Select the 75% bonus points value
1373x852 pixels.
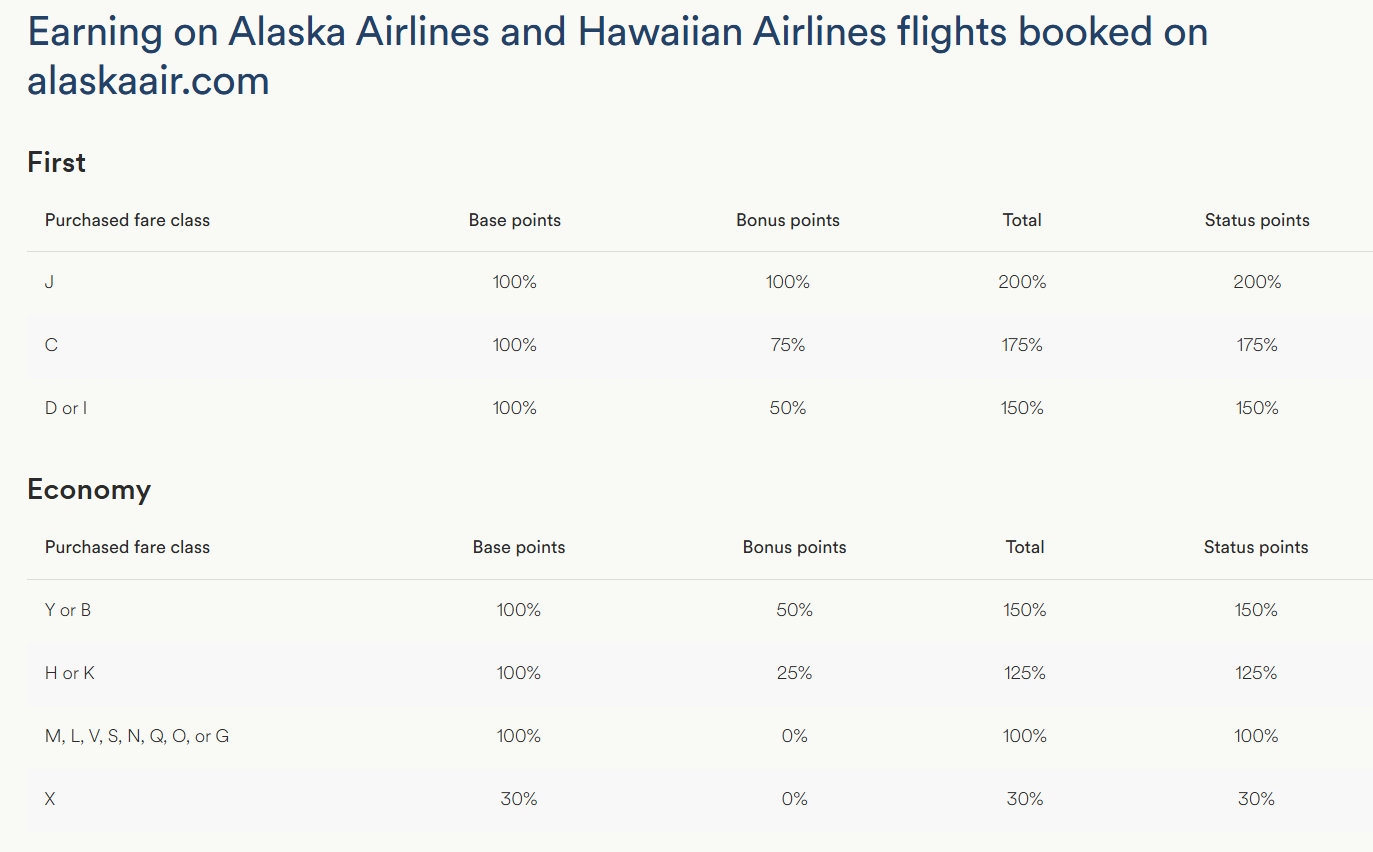(x=788, y=345)
